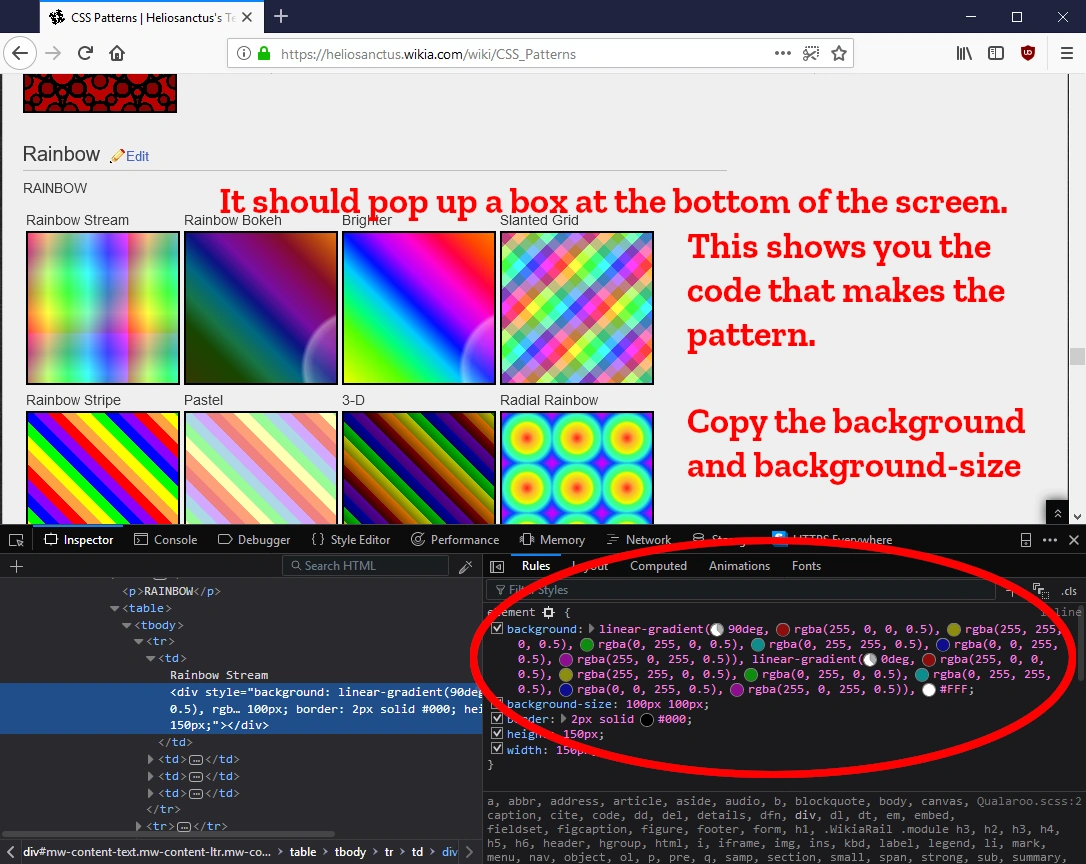The width and height of the screenshot is (1086, 864).
Task: Go back to the previous page
Action: (19, 53)
